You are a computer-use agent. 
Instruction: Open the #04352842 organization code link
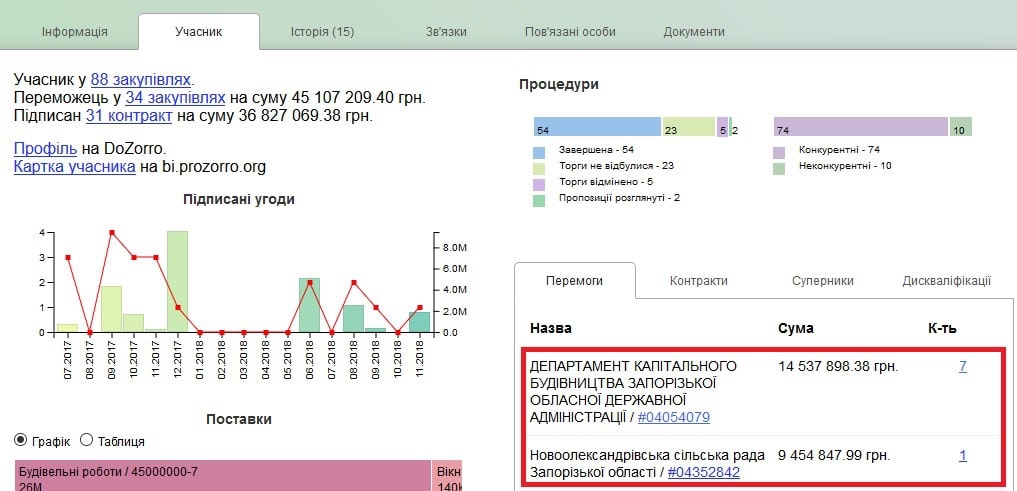(703, 472)
